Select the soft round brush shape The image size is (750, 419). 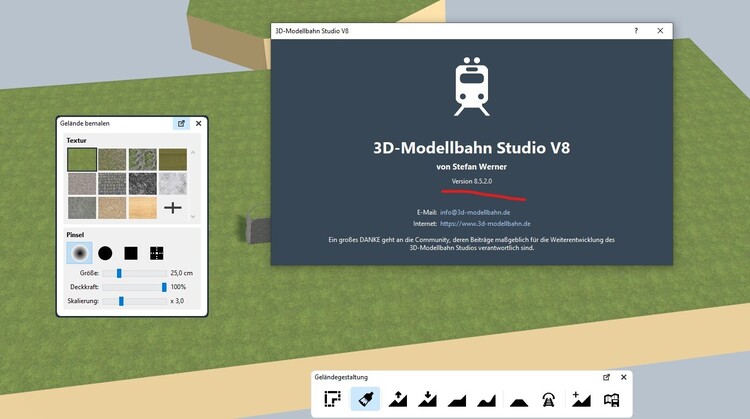pos(80,253)
